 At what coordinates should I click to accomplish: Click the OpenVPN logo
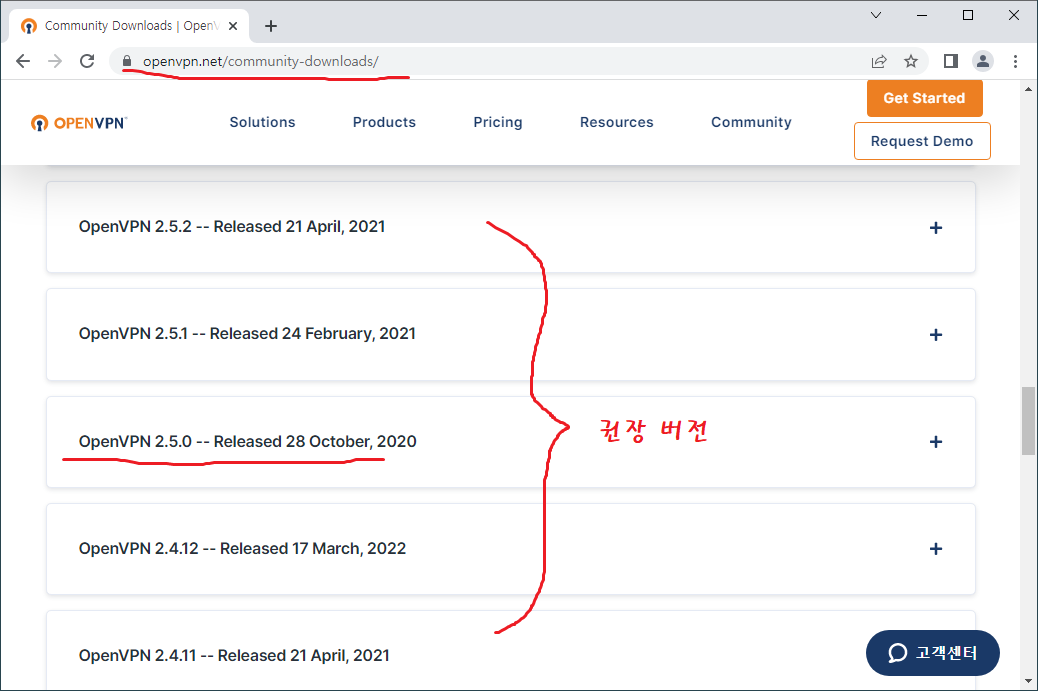pos(79,123)
